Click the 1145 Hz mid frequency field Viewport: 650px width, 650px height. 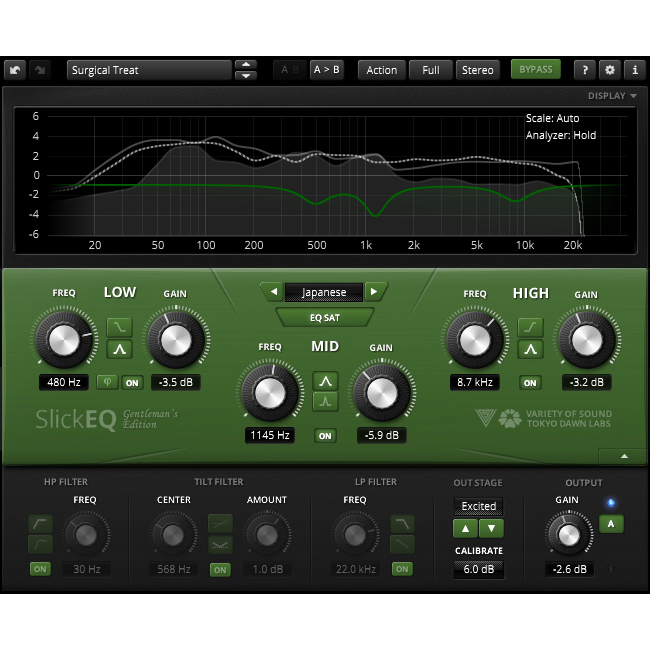pyautogui.click(x=270, y=435)
